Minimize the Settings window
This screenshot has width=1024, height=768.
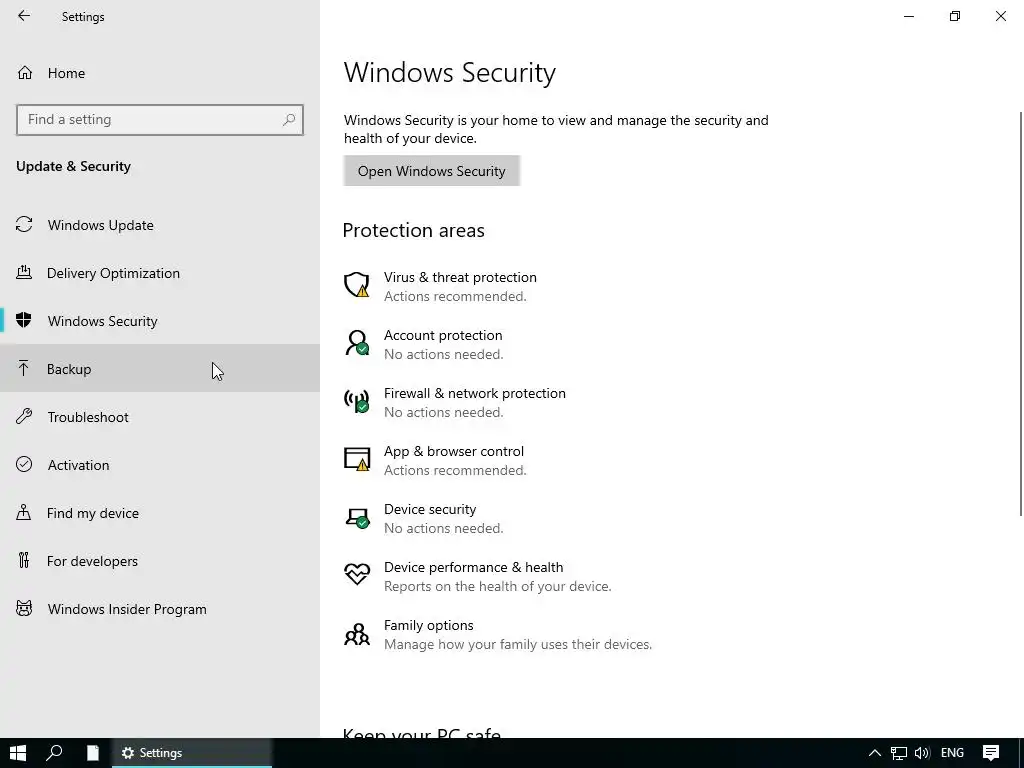tap(909, 16)
